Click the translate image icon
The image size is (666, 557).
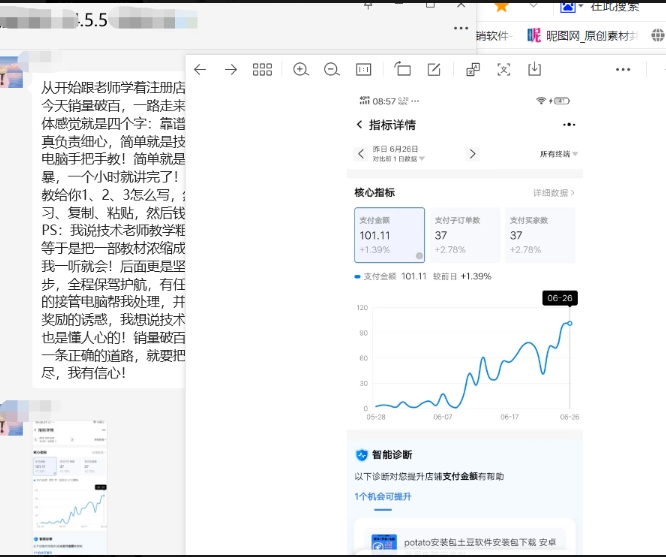pyautogui.click(x=473, y=70)
